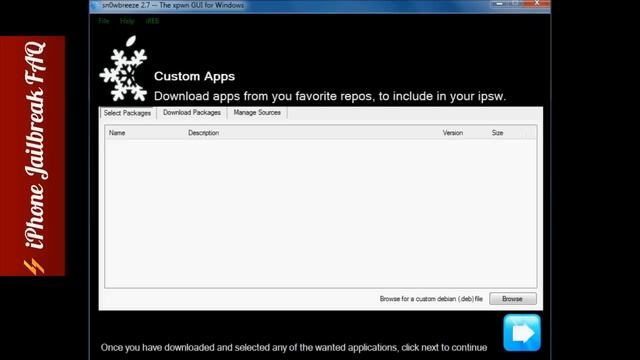Viewport: 640px width, 360px height.
Task: Open the Help menu
Action: [x=127, y=21]
